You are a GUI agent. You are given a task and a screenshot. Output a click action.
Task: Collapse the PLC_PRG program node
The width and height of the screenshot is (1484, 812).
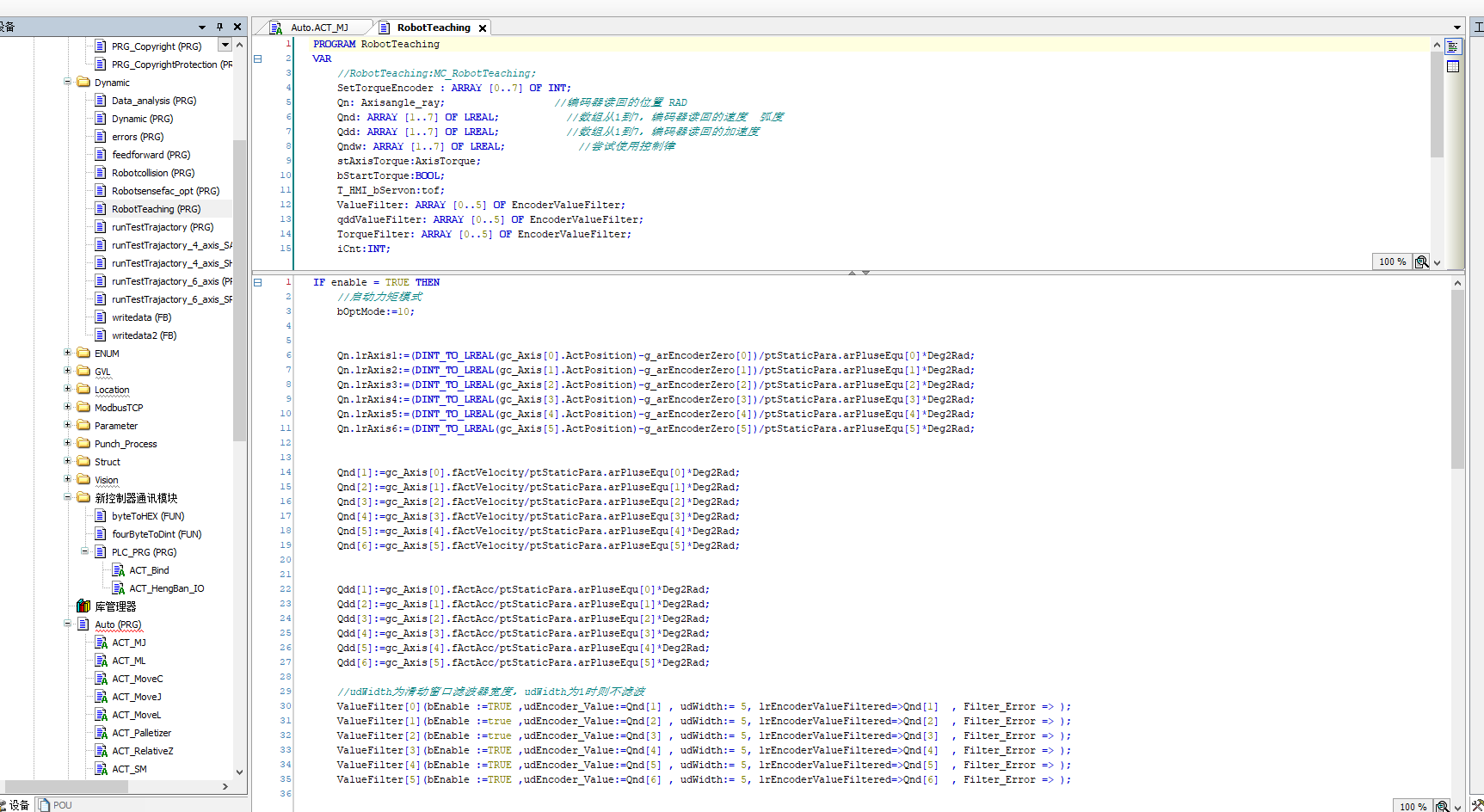84,551
